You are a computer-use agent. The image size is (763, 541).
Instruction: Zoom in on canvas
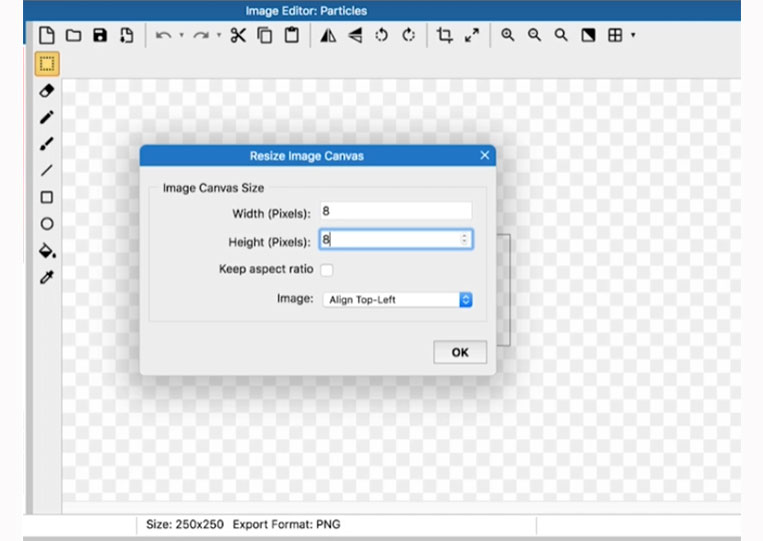pyautogui.click(x=508, y=35)
